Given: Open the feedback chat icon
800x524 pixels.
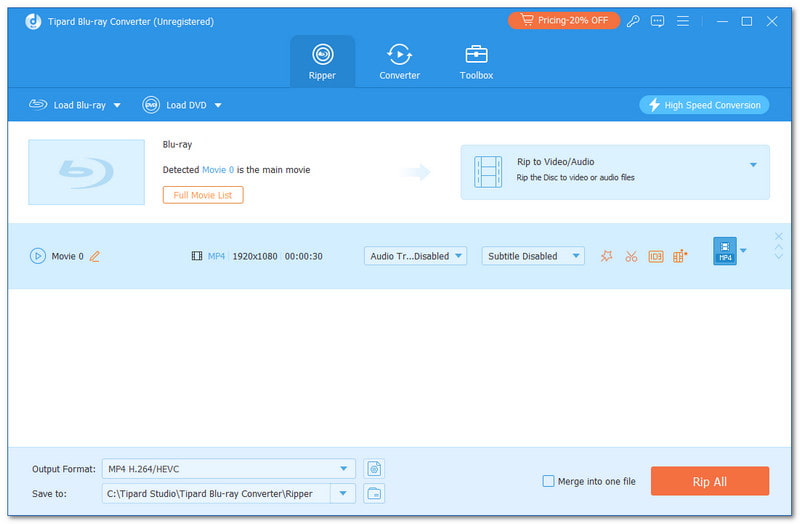Looking at the screenshot, I should (x=657, y=21).
